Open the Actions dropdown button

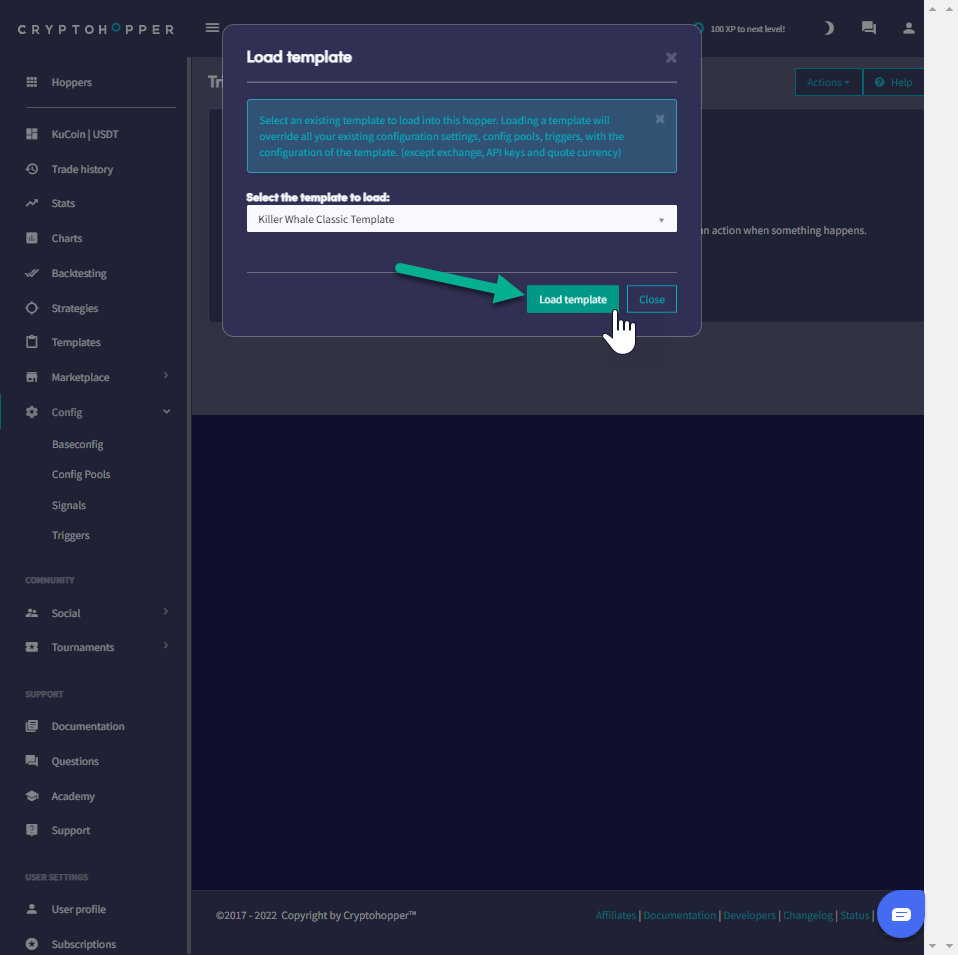click(828, 82)
